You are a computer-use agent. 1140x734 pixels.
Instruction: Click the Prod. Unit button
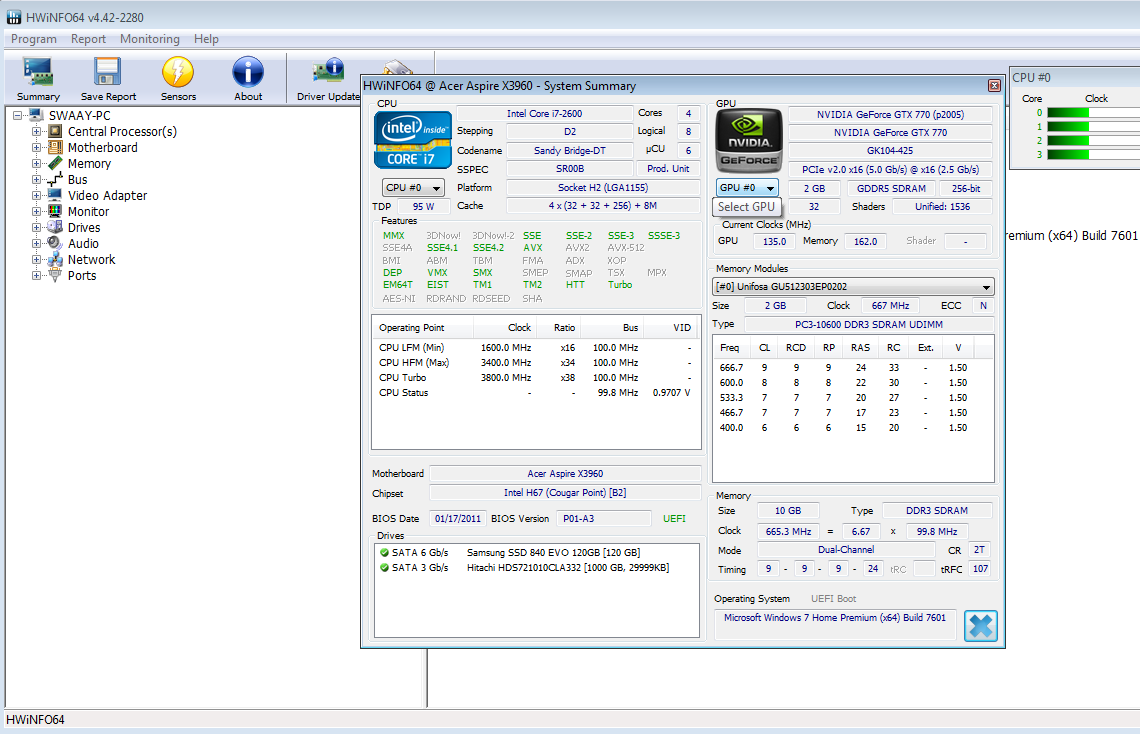(668, 169)
